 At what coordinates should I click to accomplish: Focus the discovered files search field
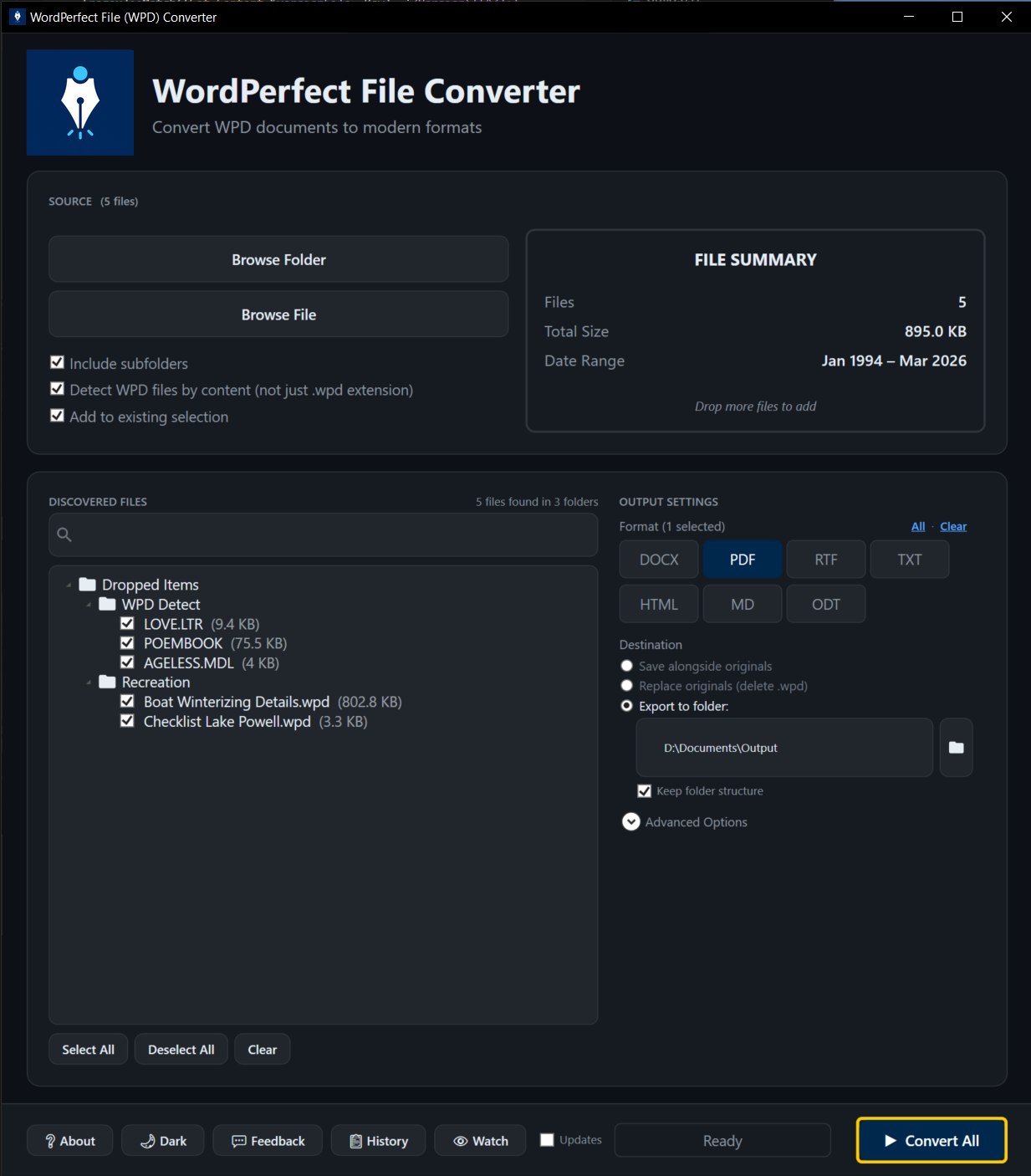pos(324,534)
